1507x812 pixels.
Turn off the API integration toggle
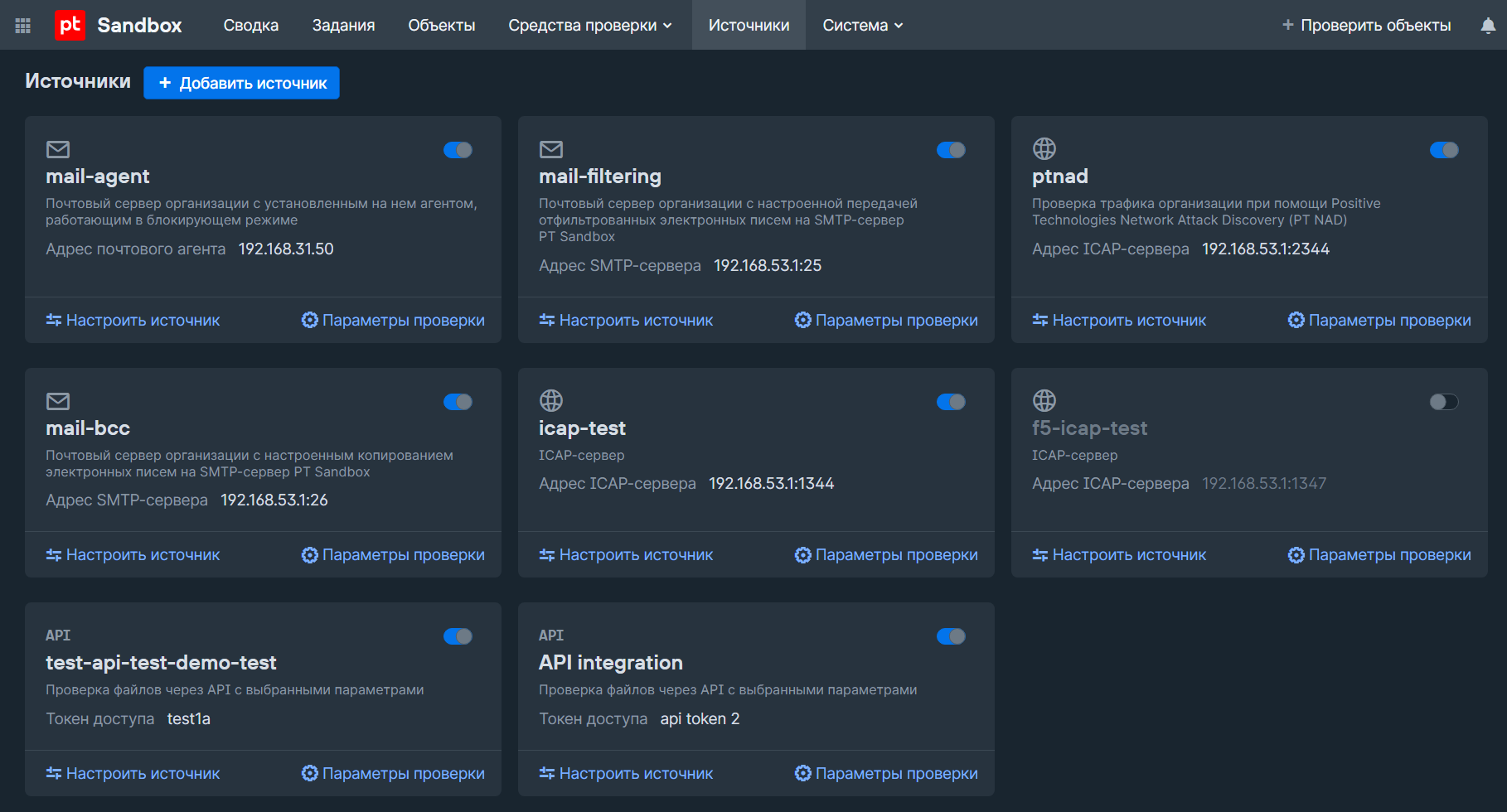951,636
